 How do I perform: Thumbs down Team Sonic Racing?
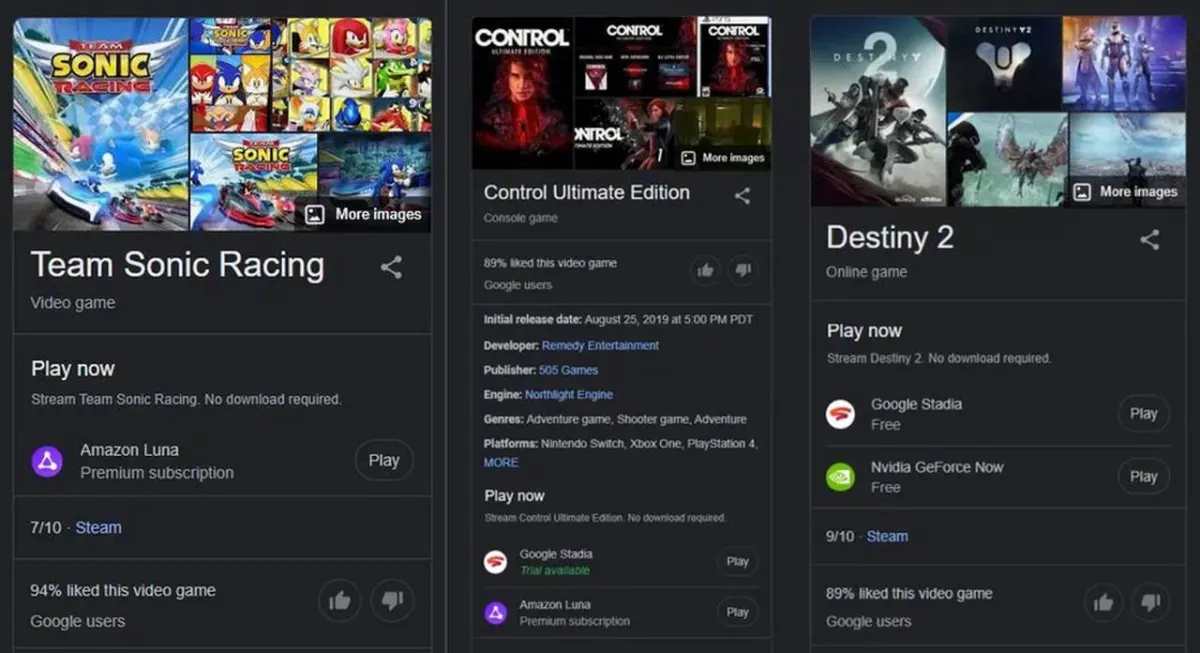coord(392,601)
